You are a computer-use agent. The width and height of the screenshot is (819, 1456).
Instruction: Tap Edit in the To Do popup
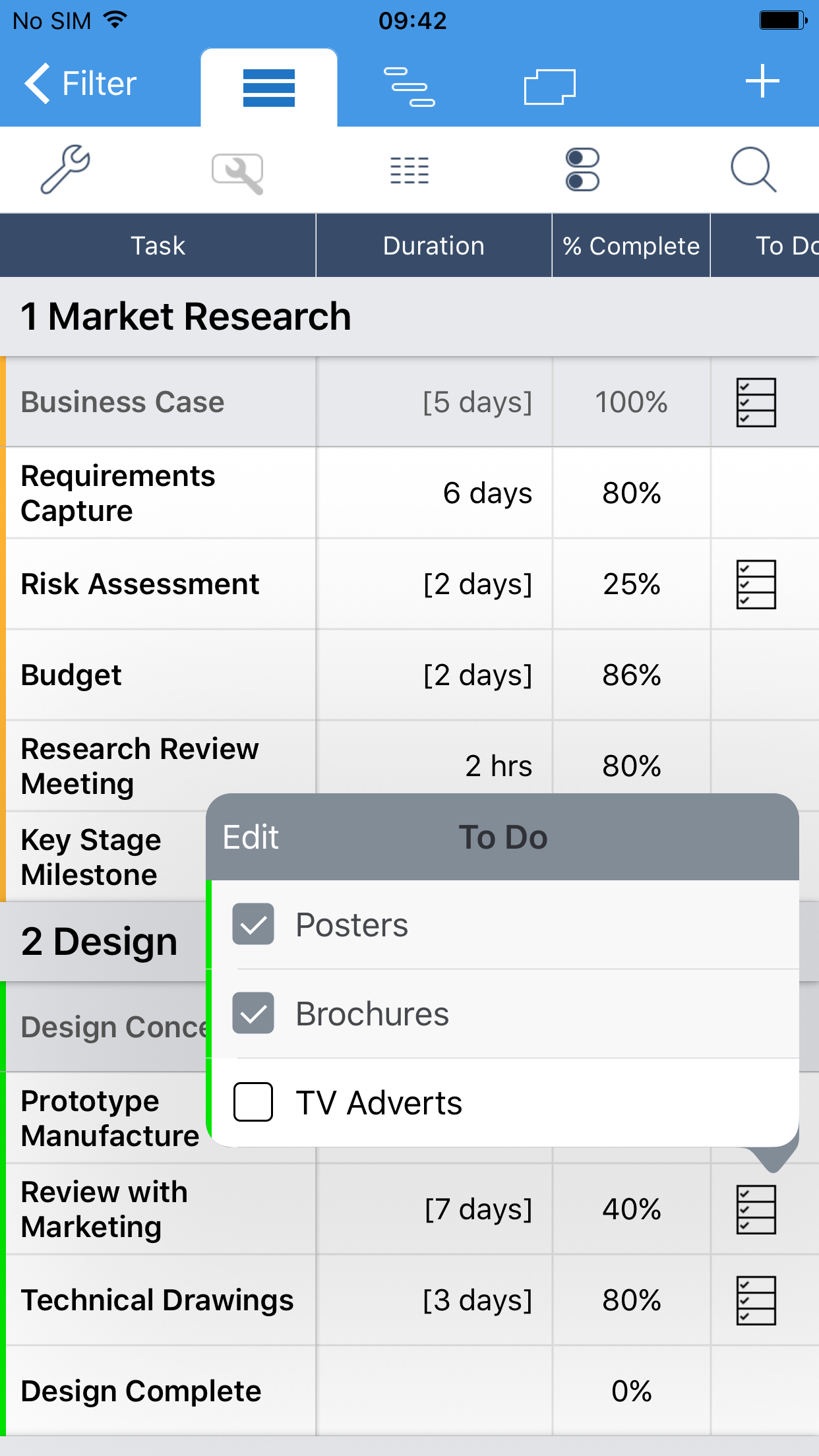(x=251, y=837)
